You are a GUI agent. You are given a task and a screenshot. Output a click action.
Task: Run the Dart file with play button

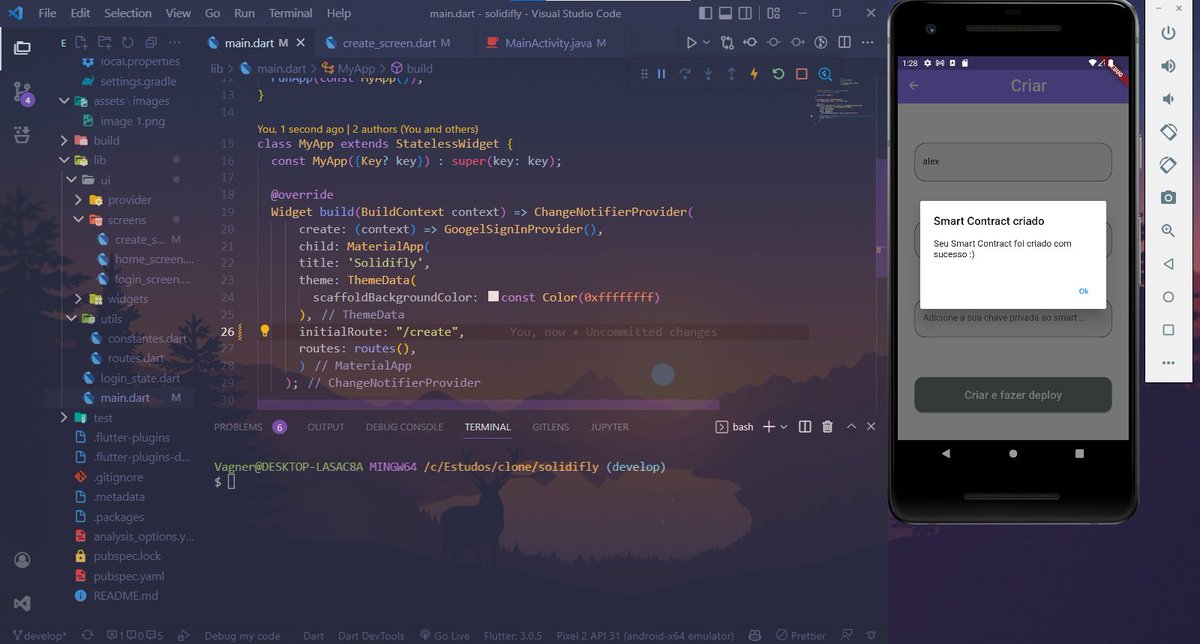tap(691, 43)
